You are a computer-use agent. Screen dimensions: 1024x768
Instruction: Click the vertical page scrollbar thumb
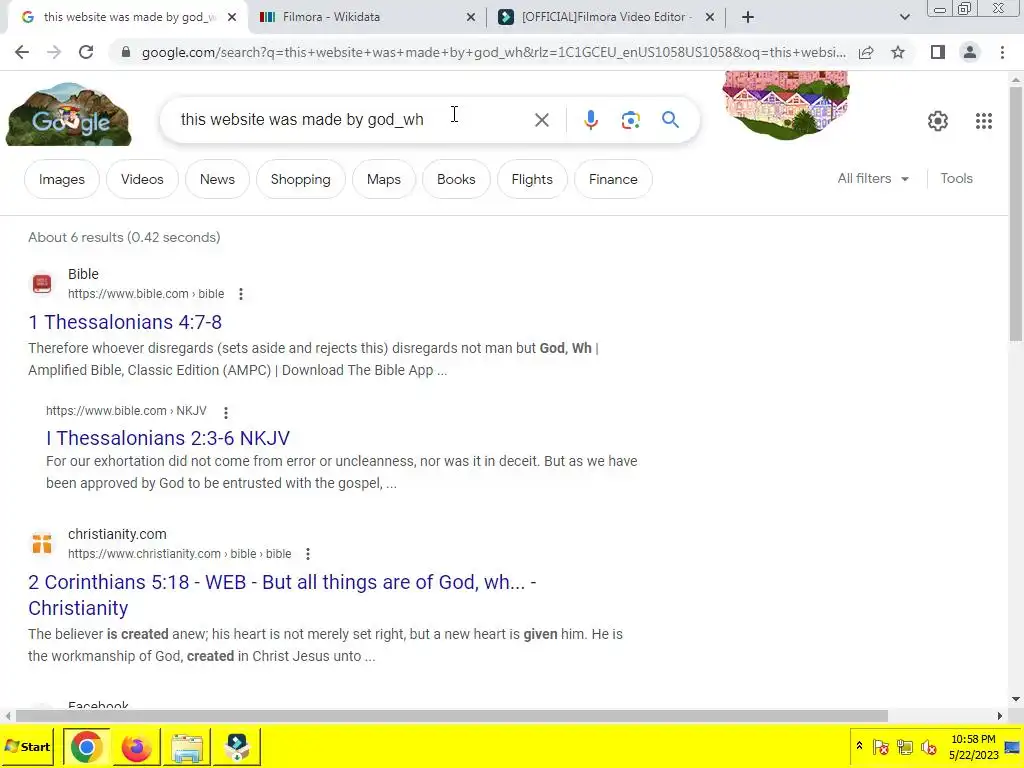1016,213
